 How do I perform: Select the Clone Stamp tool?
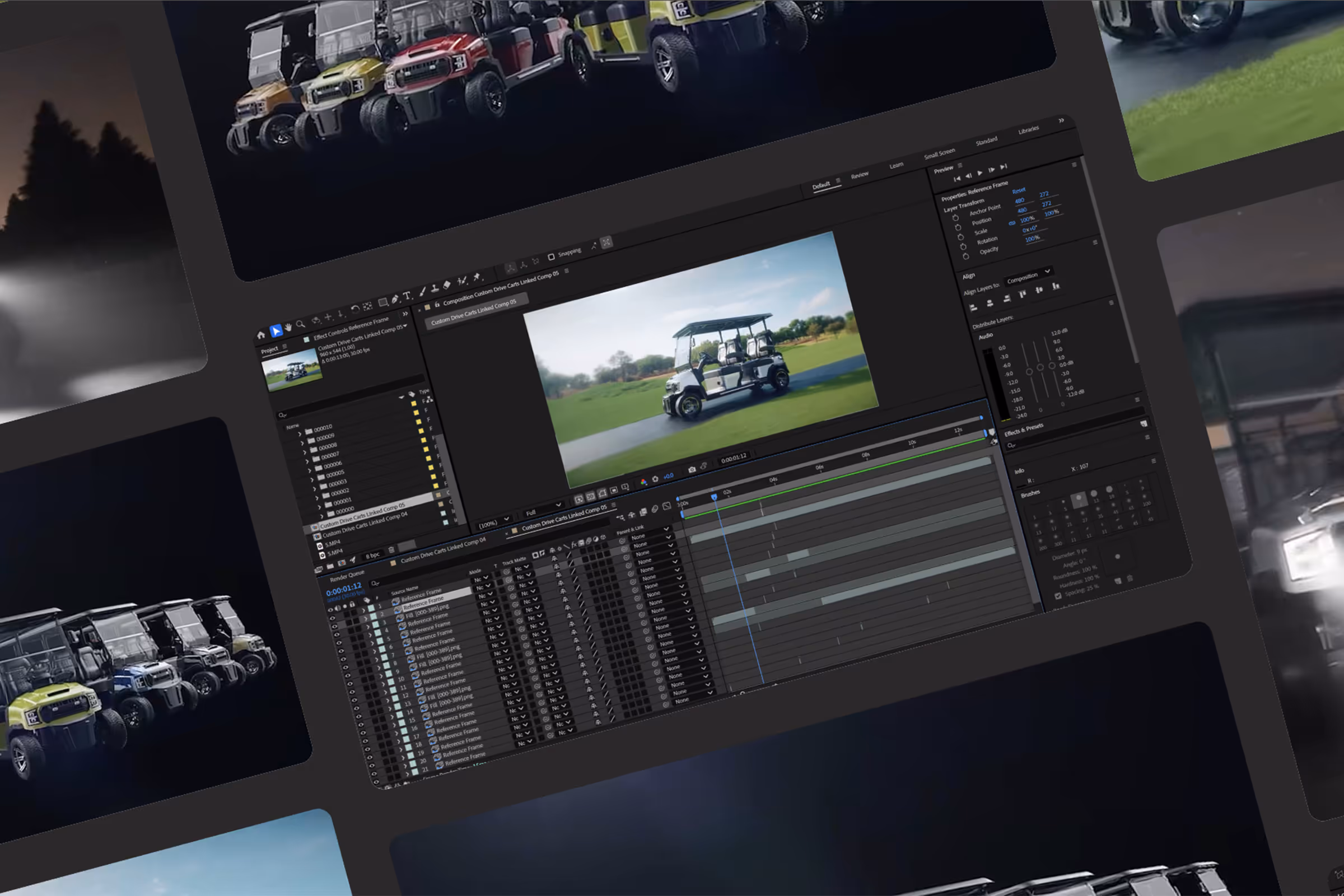pos(435,288)
